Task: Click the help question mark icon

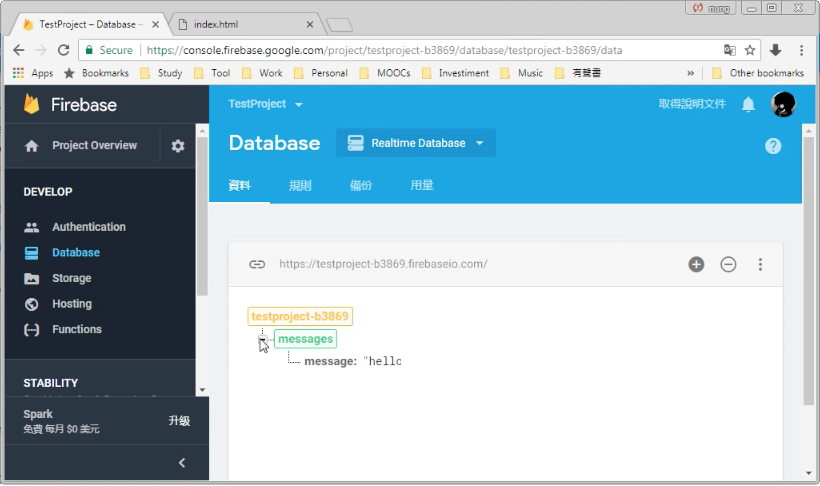Action: (773, 146)
